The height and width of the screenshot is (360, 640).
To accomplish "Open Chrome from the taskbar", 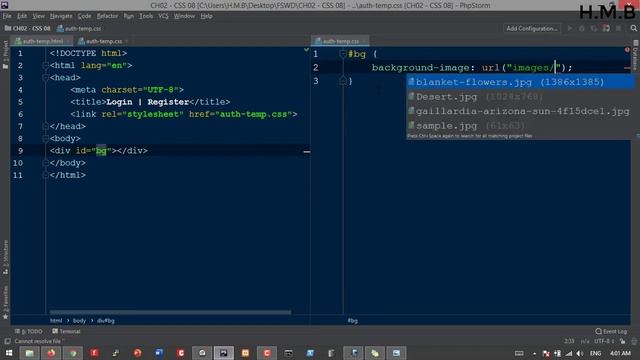I will [x=73, y=353].
